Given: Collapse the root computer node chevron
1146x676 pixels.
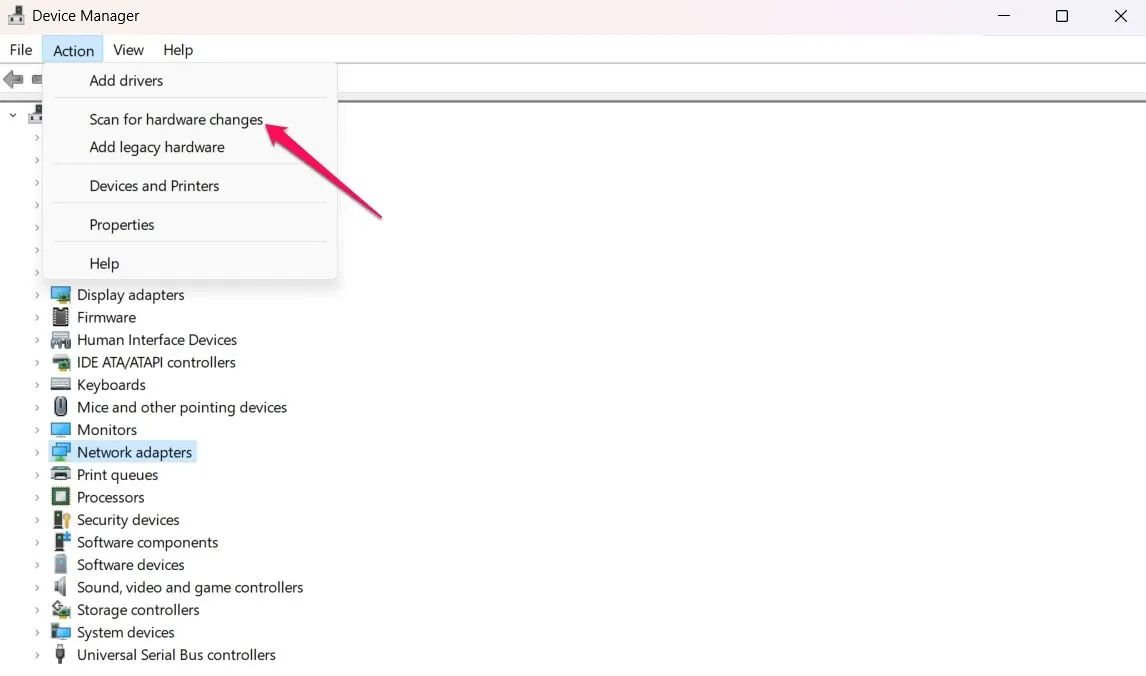Looking at the screenshot, I should click(12, 115).
